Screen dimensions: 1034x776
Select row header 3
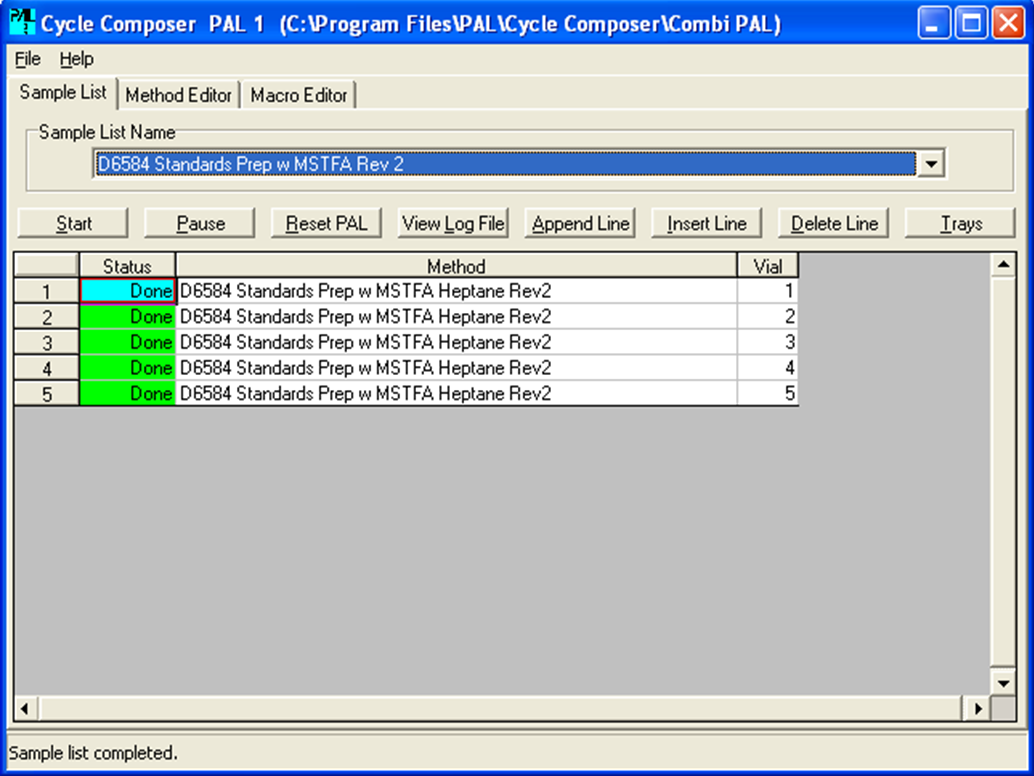pos(46,343)
